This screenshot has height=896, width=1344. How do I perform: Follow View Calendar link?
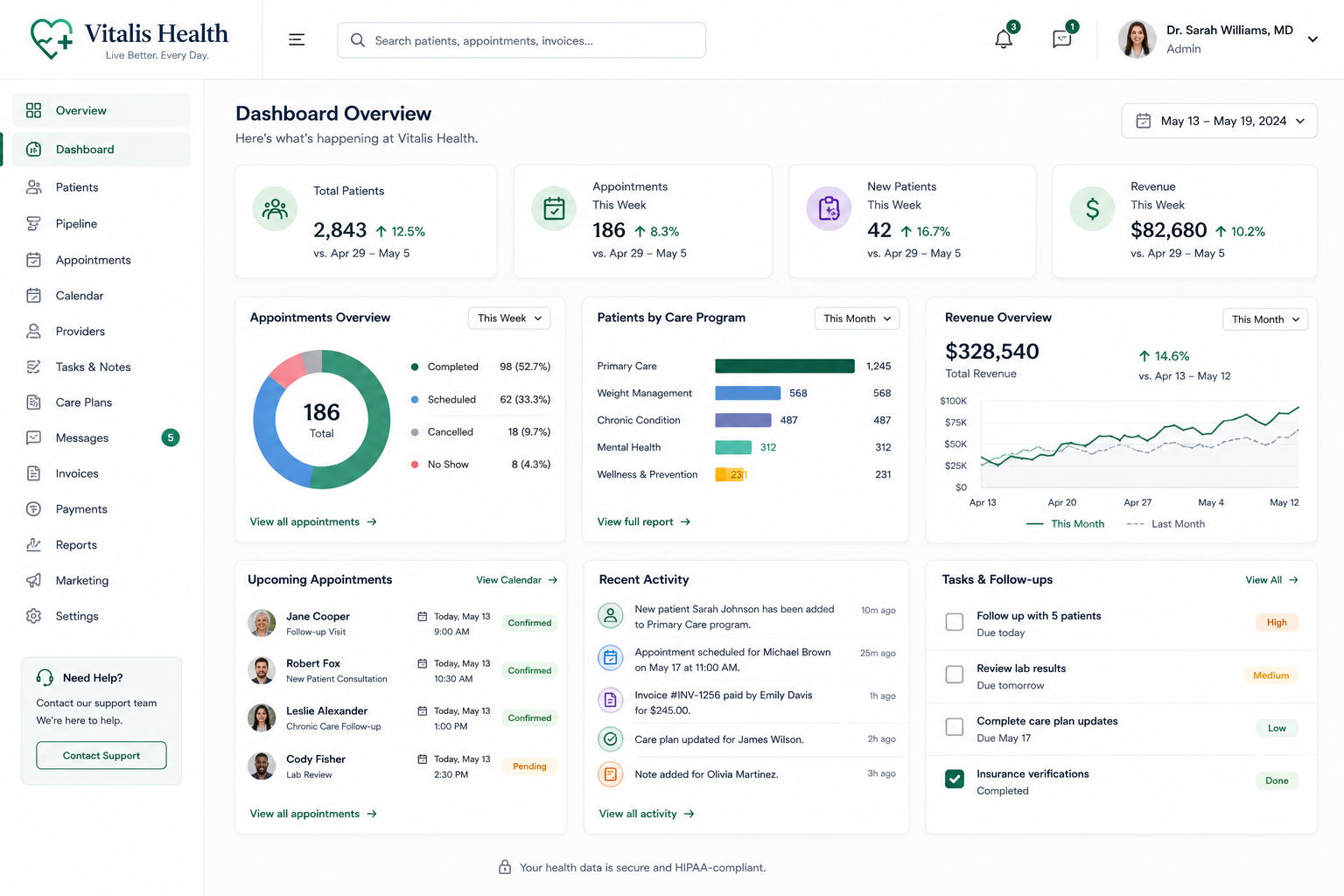(x=516, y=580)
